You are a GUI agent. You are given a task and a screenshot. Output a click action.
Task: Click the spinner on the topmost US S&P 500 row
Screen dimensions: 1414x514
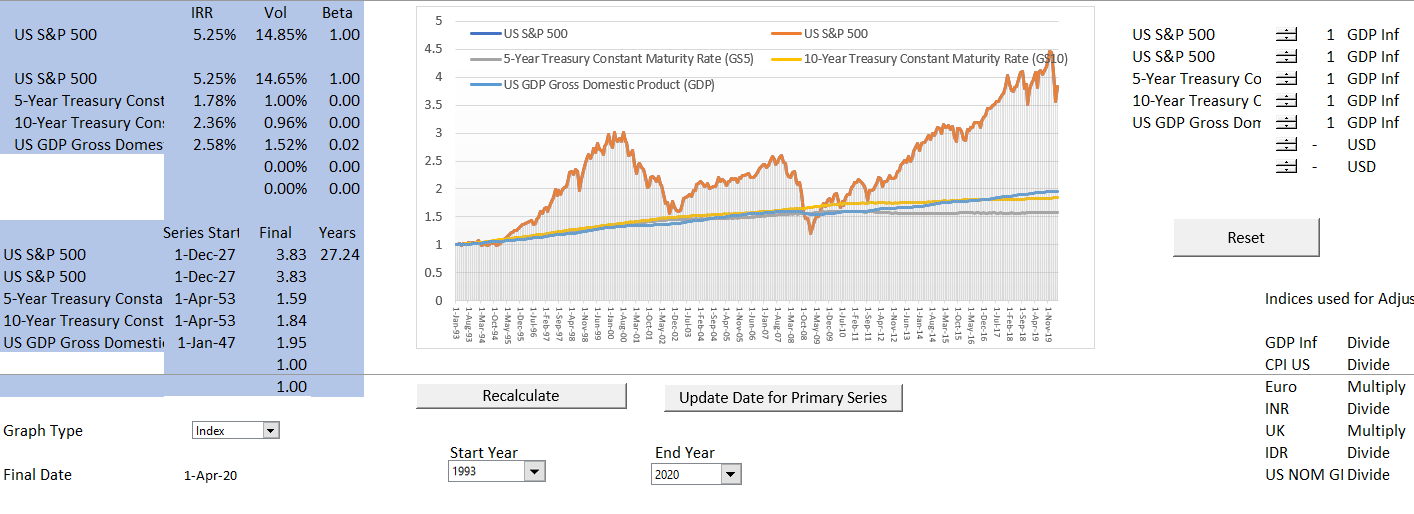point(1286,35)
